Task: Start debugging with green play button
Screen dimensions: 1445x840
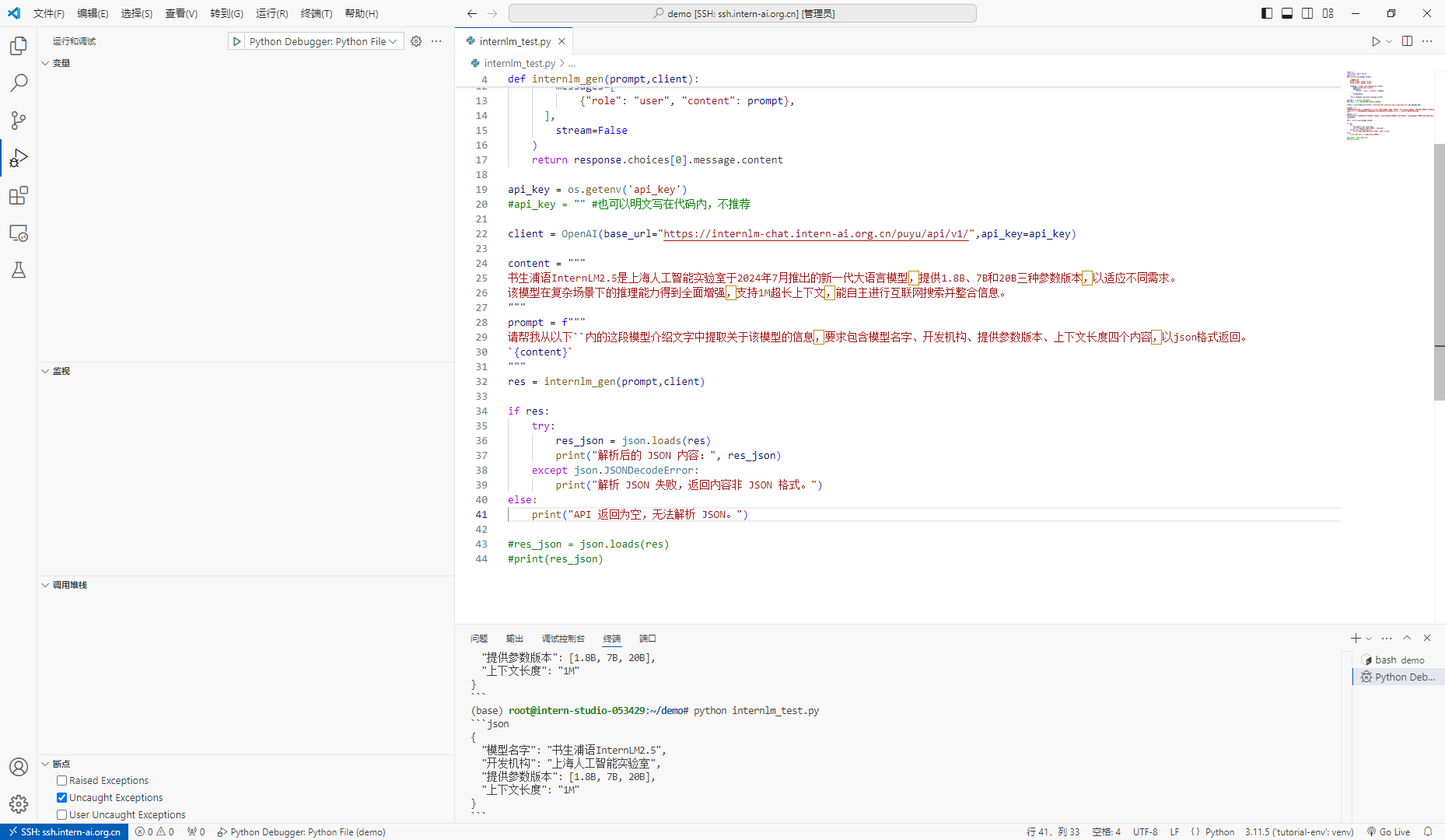Action: [x=237, y=41]
